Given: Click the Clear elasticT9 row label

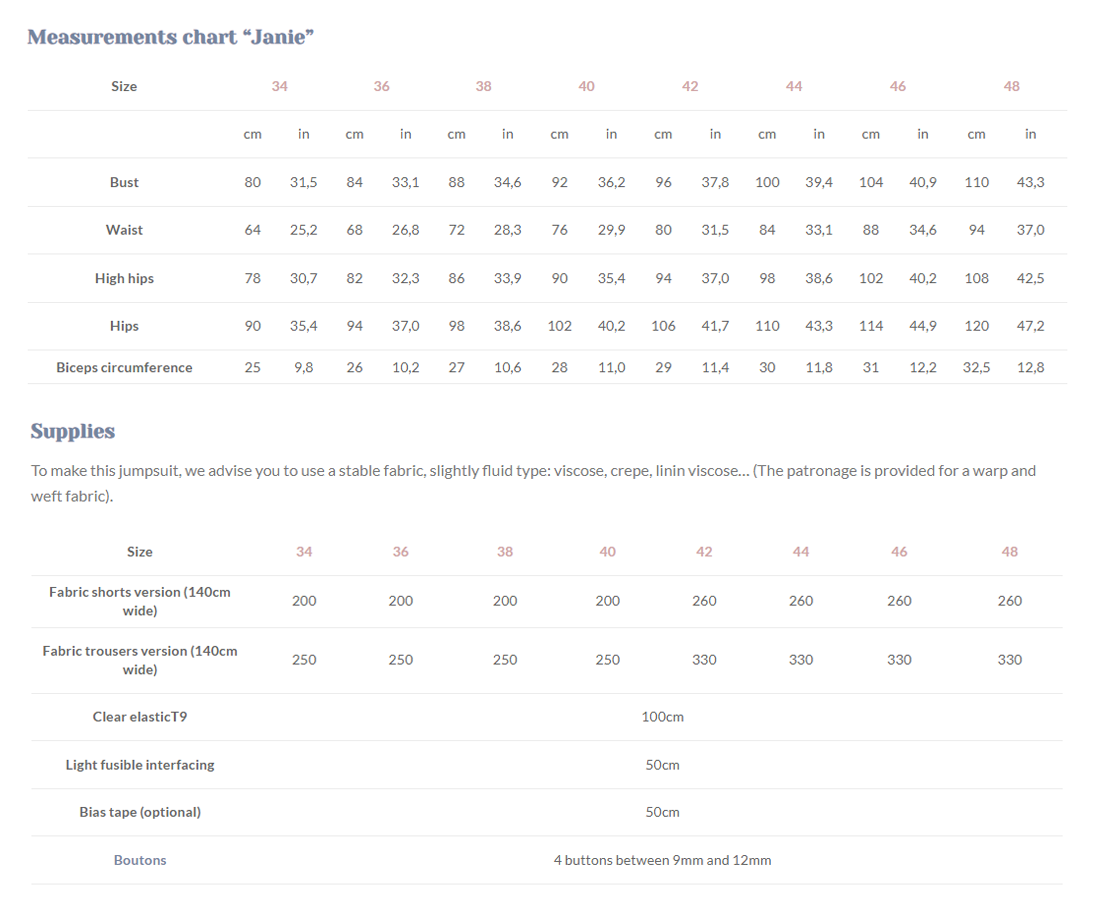Looking at the screenshot, I should coord(140,717).
